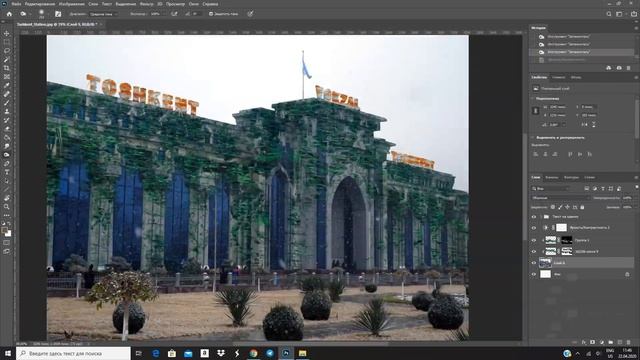The height and width of the screenshot is (360, 640).
Task: Delete current state in History panel
Action: click(x=629, y=68)
